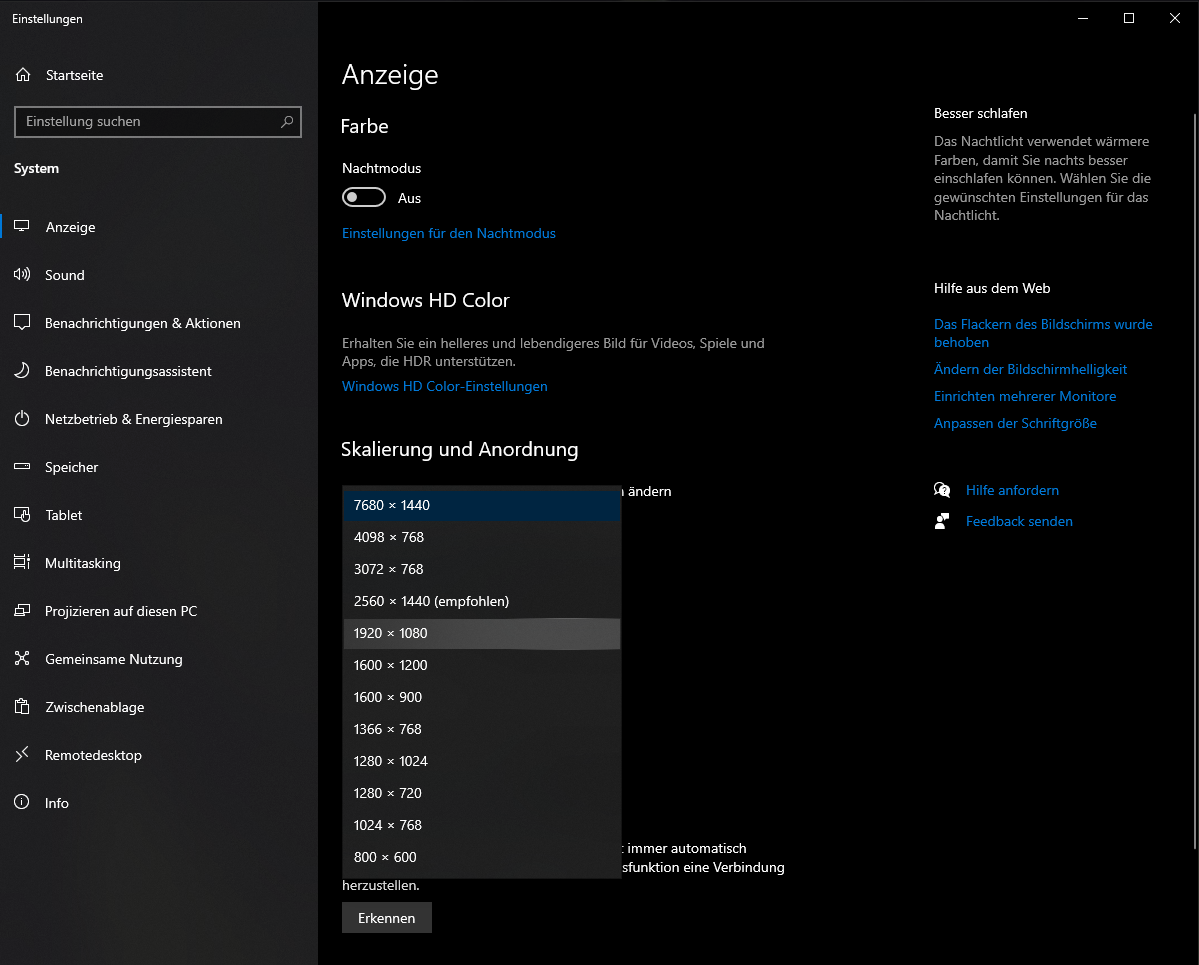
Task: Go to the Zwischenablage page
Action: [x=158, y=707]
